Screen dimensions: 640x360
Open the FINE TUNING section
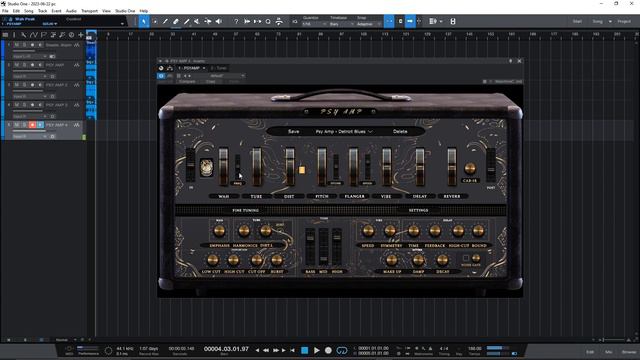coord(246,210)
